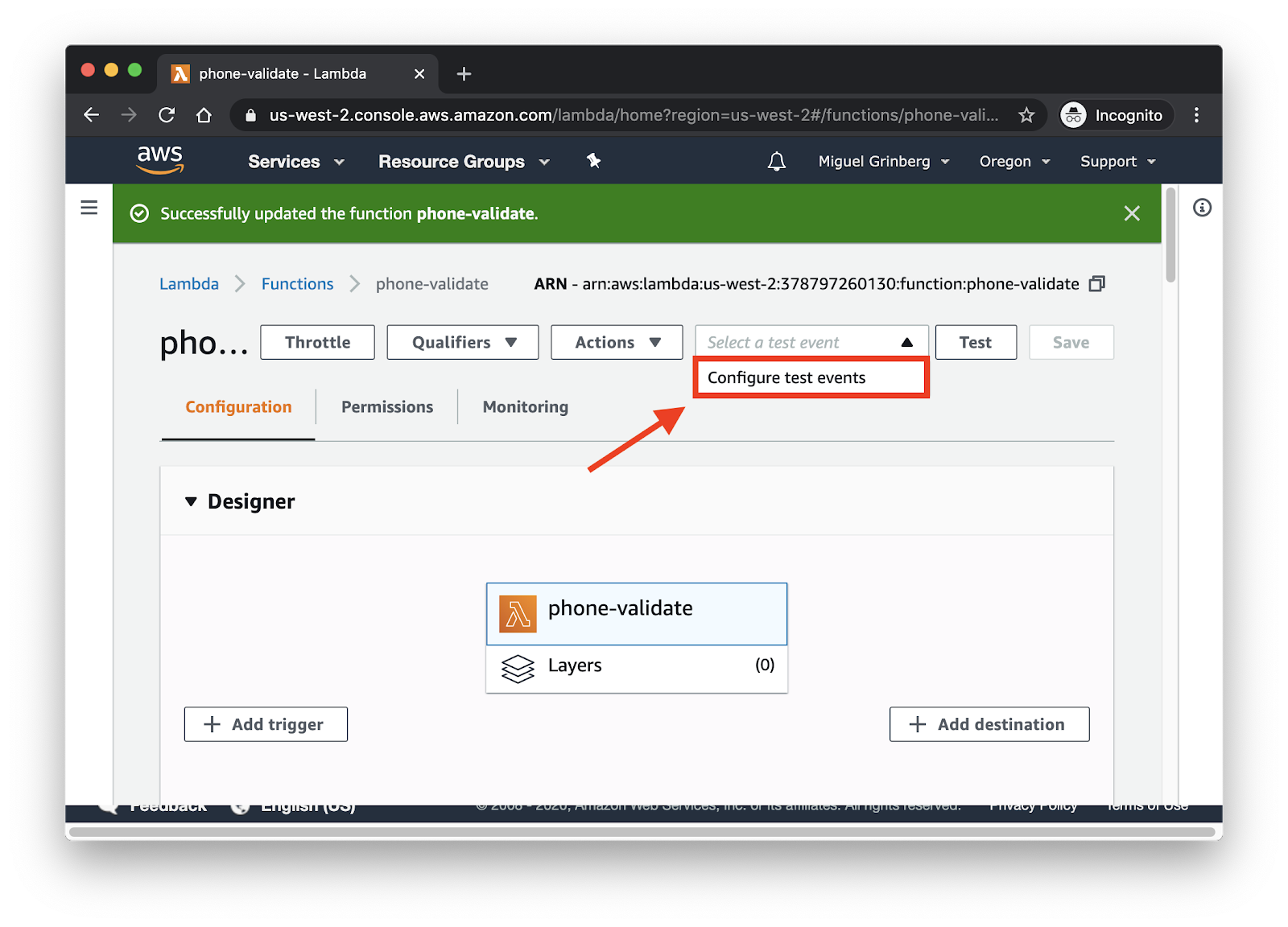Select the phone-validate function box in Designer
This screenshot has height=927, width=1288.
tap(637, 614)
